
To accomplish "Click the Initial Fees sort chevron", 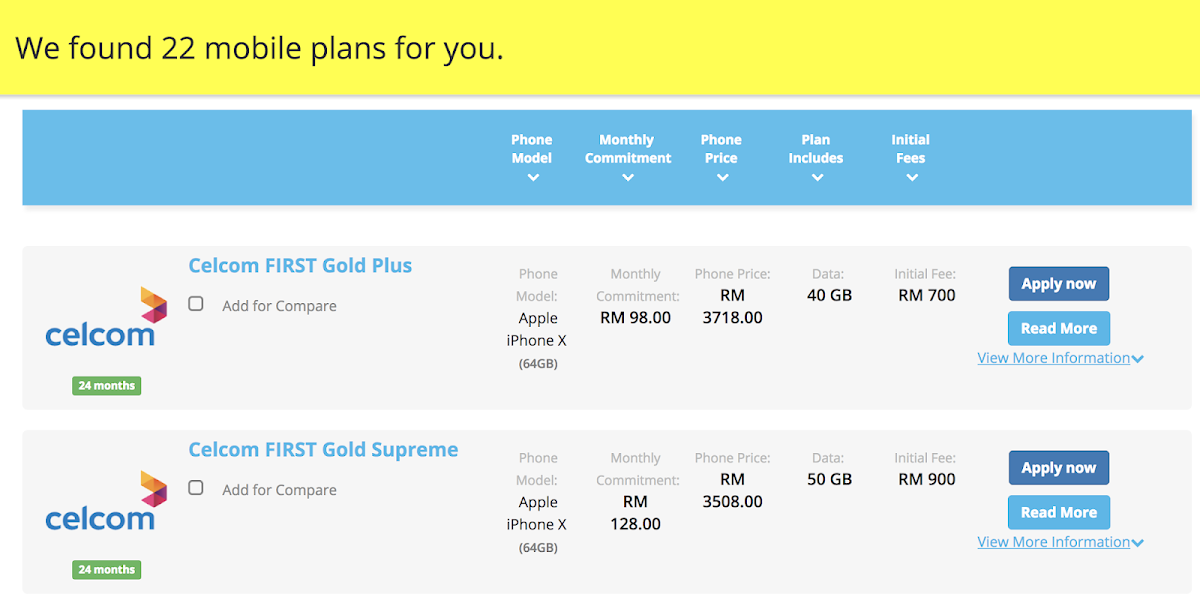I will [x=911, y=178].
